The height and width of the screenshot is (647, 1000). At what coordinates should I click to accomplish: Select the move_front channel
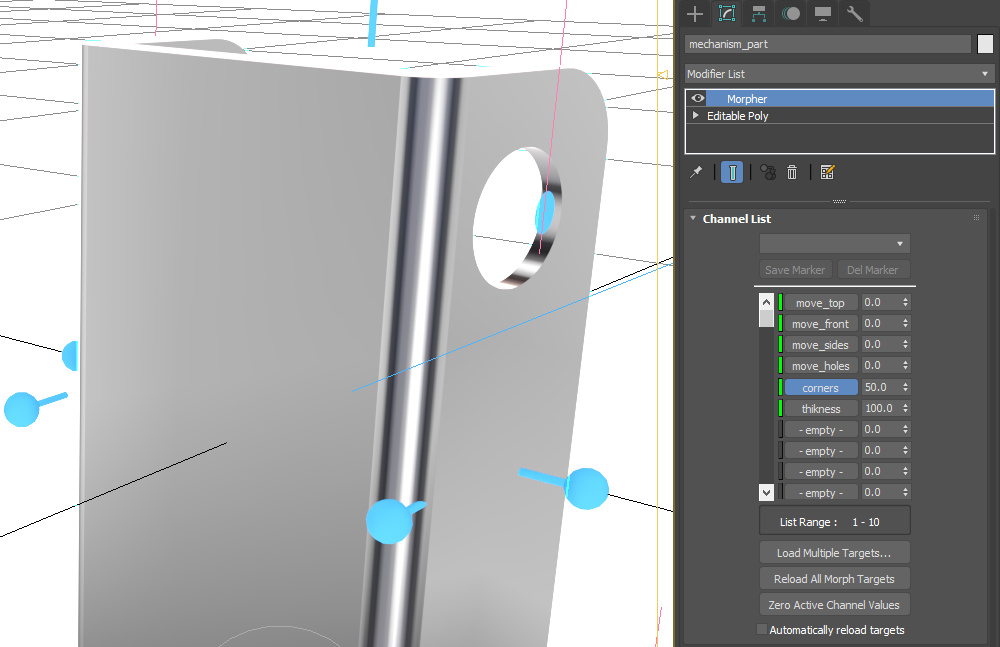tap(821, 324)
